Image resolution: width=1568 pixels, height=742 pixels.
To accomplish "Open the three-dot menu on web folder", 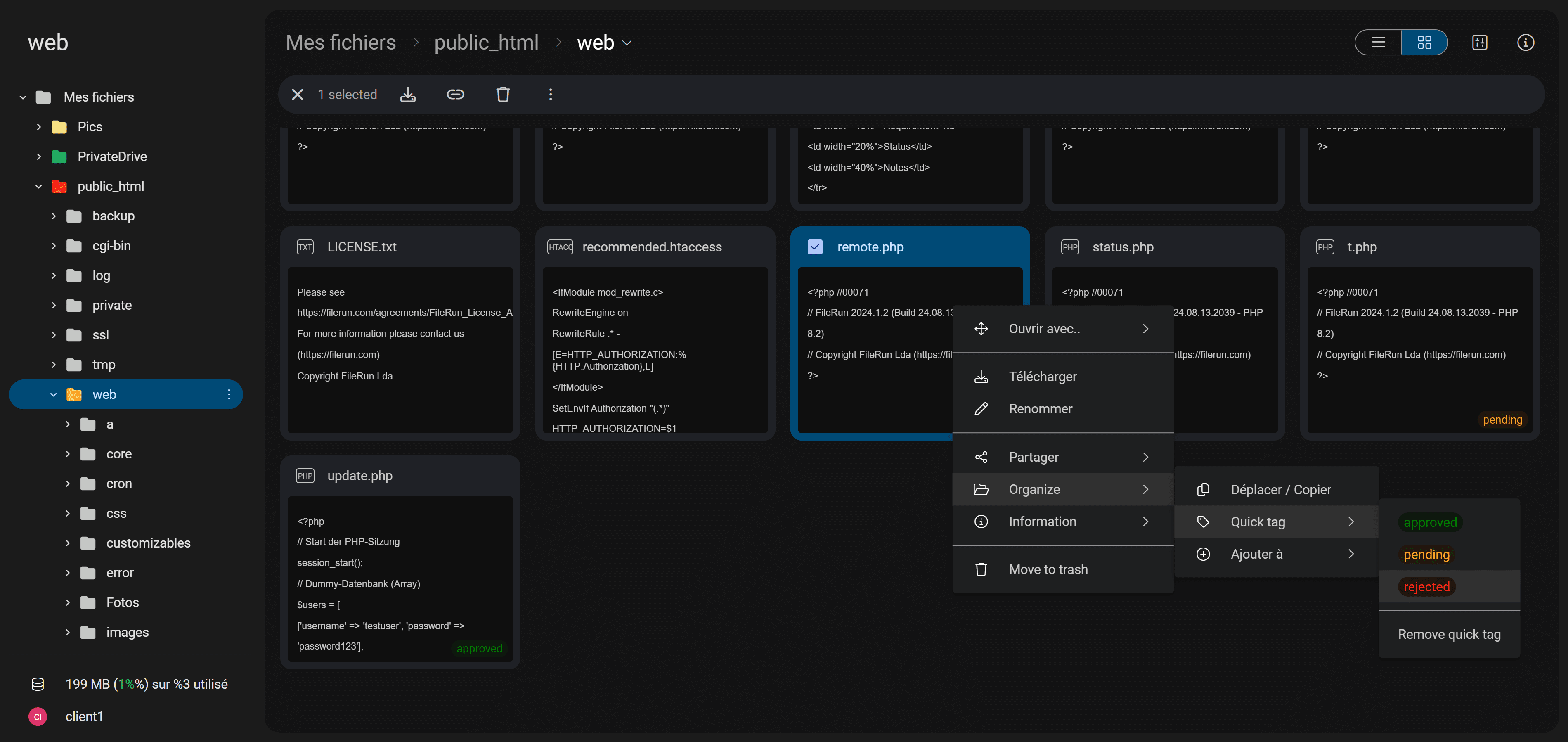I will (x=229, y=394).
